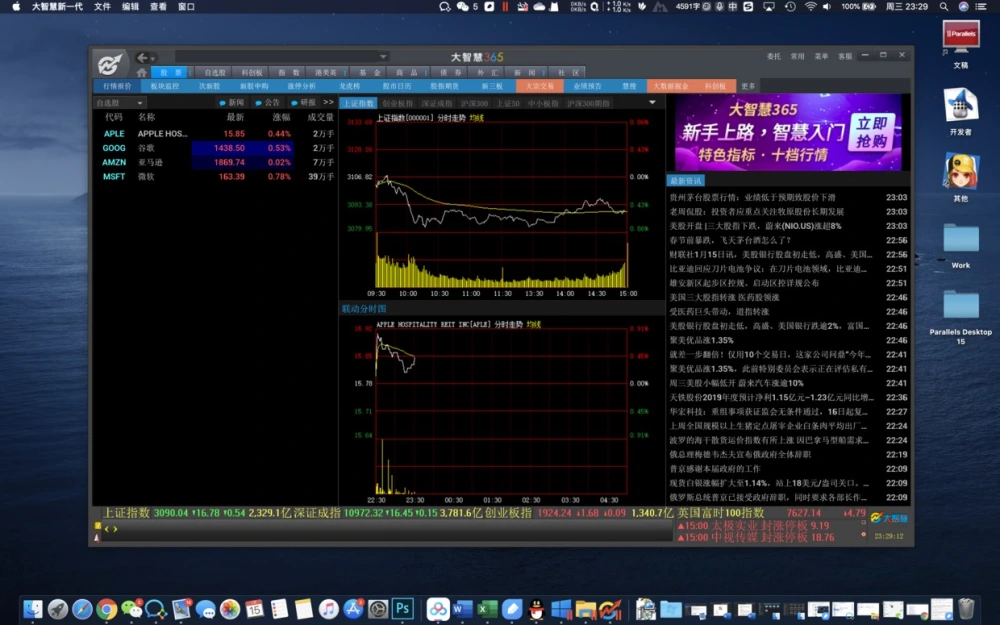This screenshot has width=1000, height=625.
Task: Select the GOOG 谷歌 row in watchlist
Action: coord(215,148)
